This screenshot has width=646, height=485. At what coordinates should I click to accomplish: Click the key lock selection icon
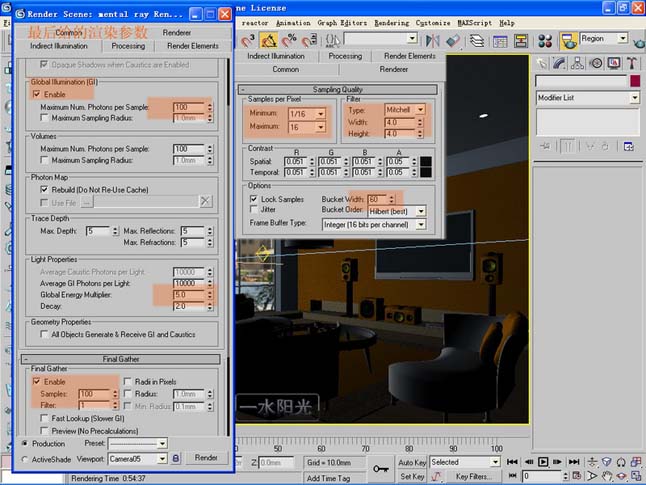coord(381,469)
